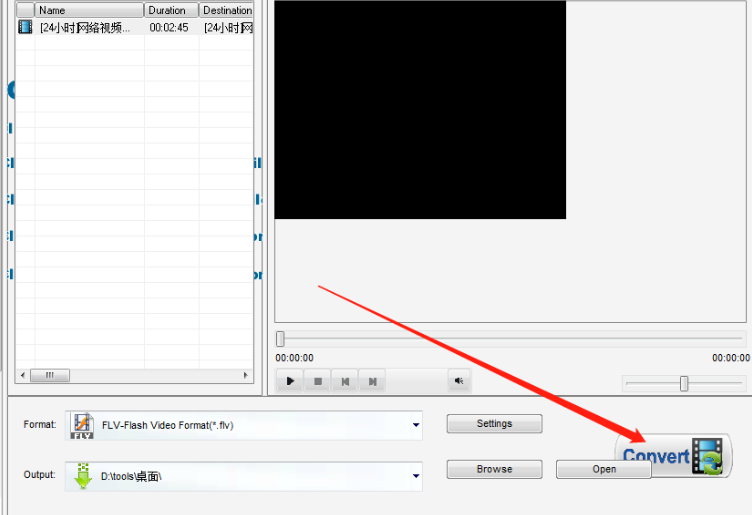Click the file list scroll left arrow

click(x=23, y=375)
